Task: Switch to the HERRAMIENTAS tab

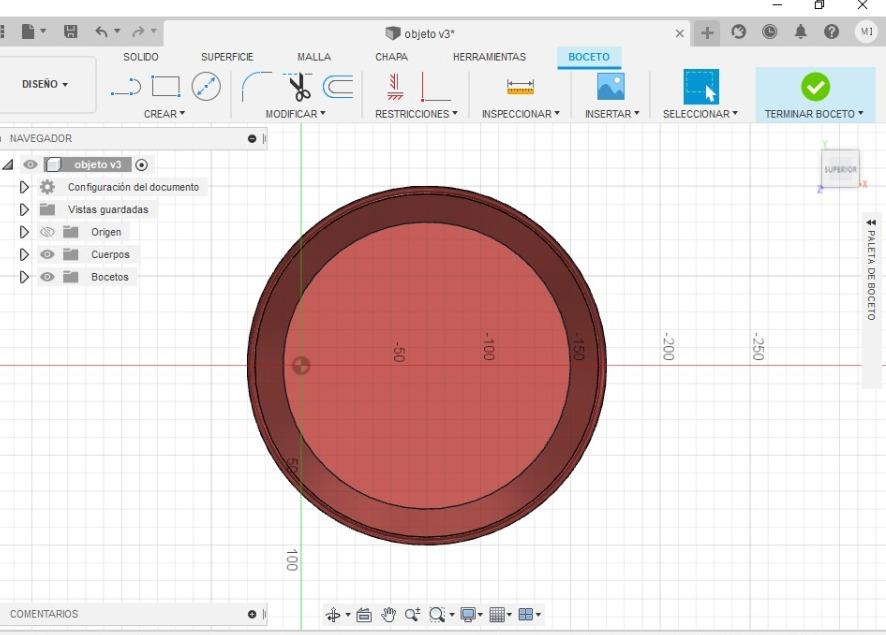Action: (x=489, y=57)
